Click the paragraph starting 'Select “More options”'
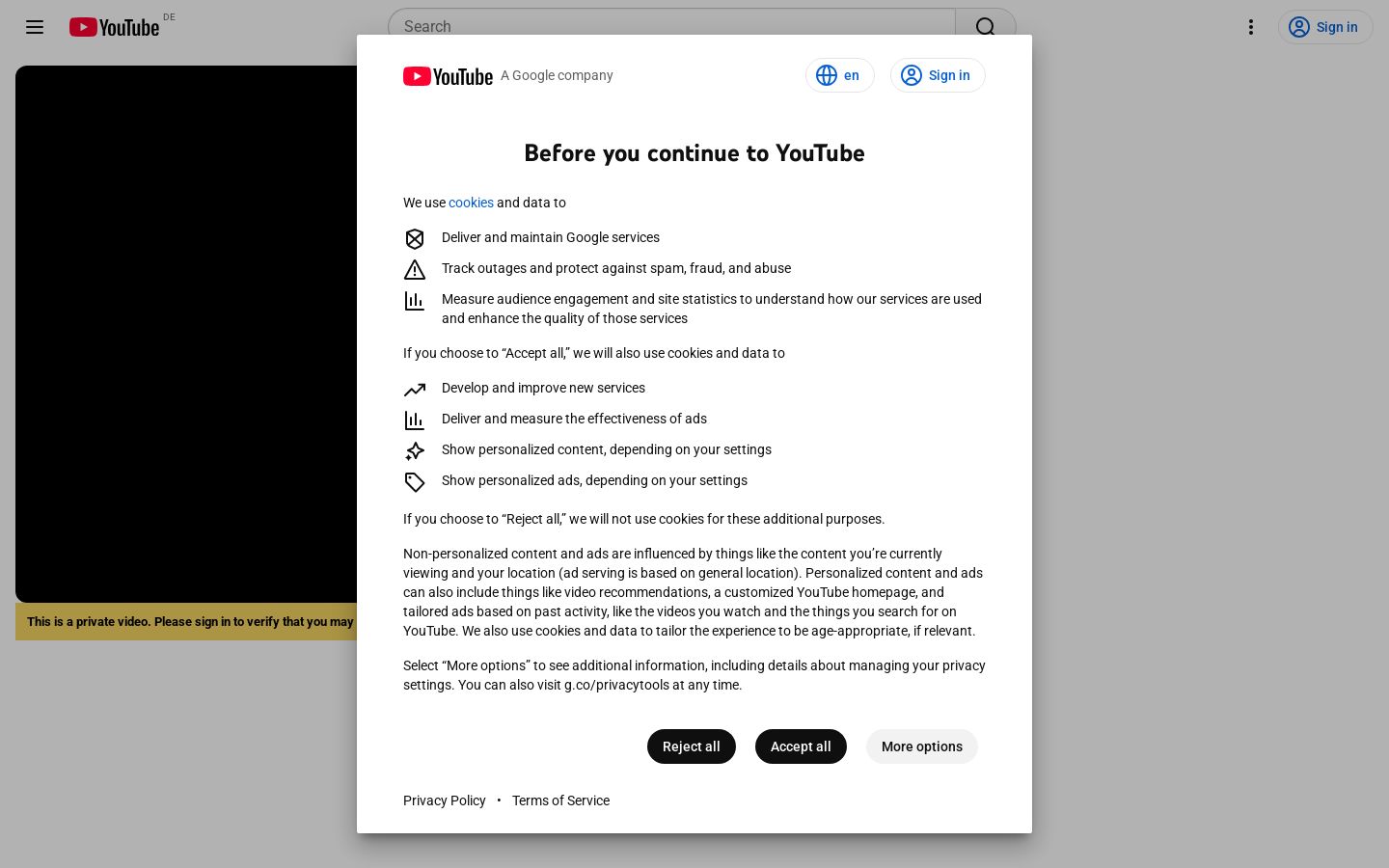This screenshot has width=1389, height=868. pyautogui.click(x=694, y=675)
